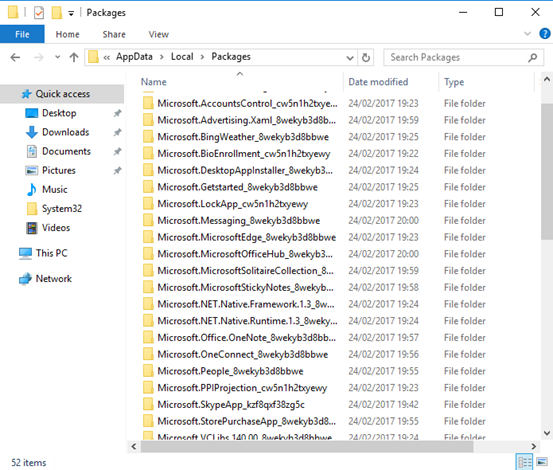This screenshot has height=470, width=553.
Task: Expand the chevron after AppData breadcrumb
Action: [162, 57]
